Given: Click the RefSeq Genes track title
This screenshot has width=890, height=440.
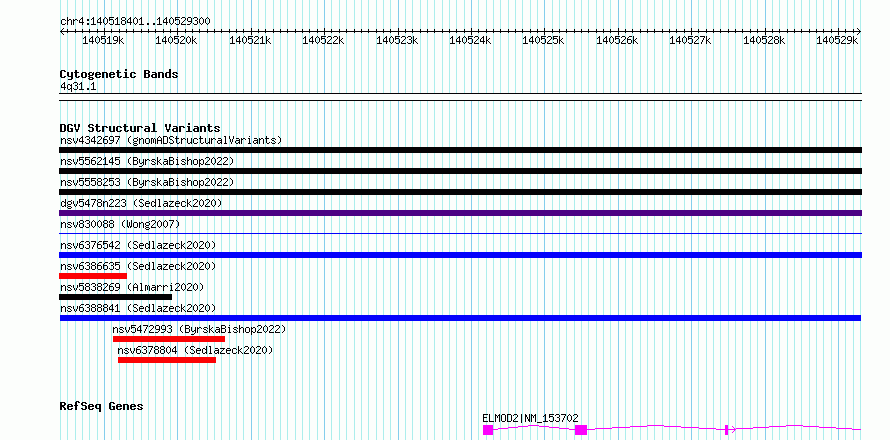Looking at the screenshot, I should [101, 406].
